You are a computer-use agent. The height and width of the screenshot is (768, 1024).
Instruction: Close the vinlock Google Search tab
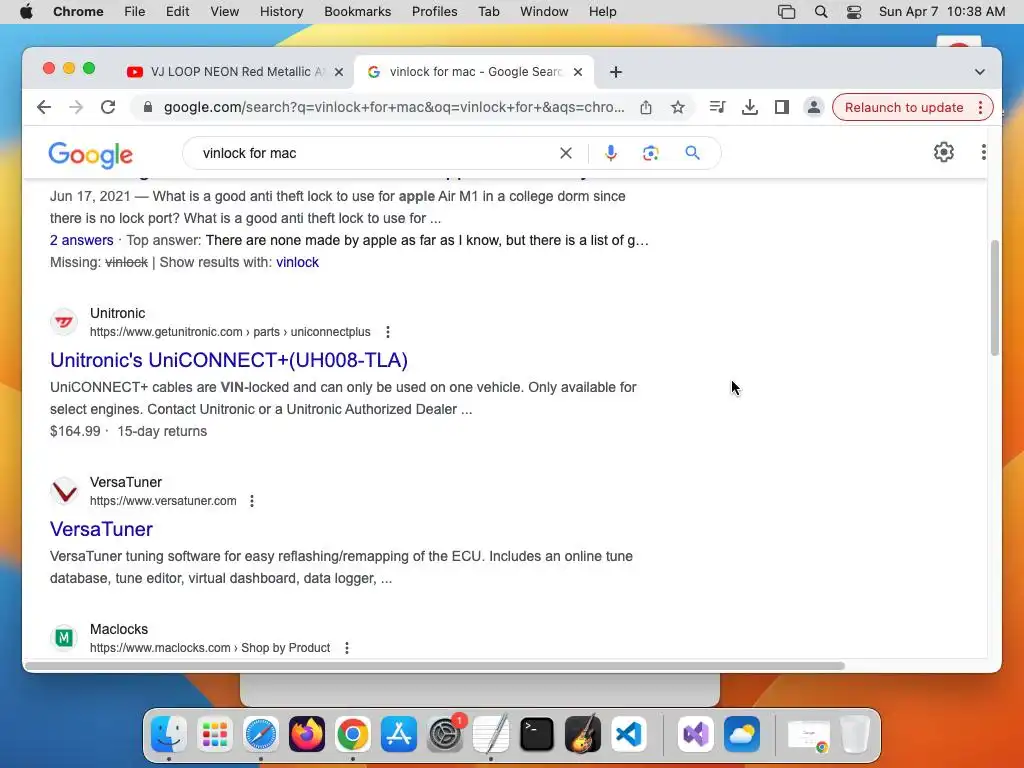[x=578, y=72]
